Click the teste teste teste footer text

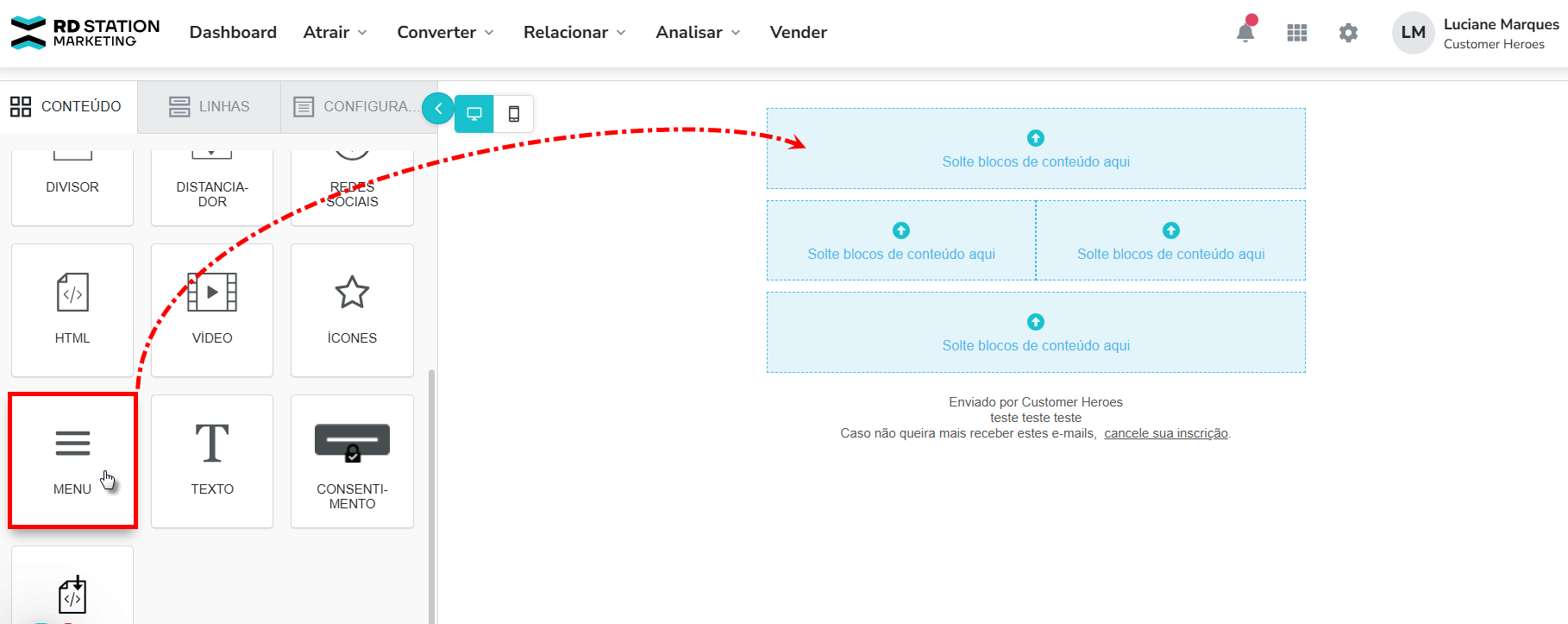(1036, 418)
